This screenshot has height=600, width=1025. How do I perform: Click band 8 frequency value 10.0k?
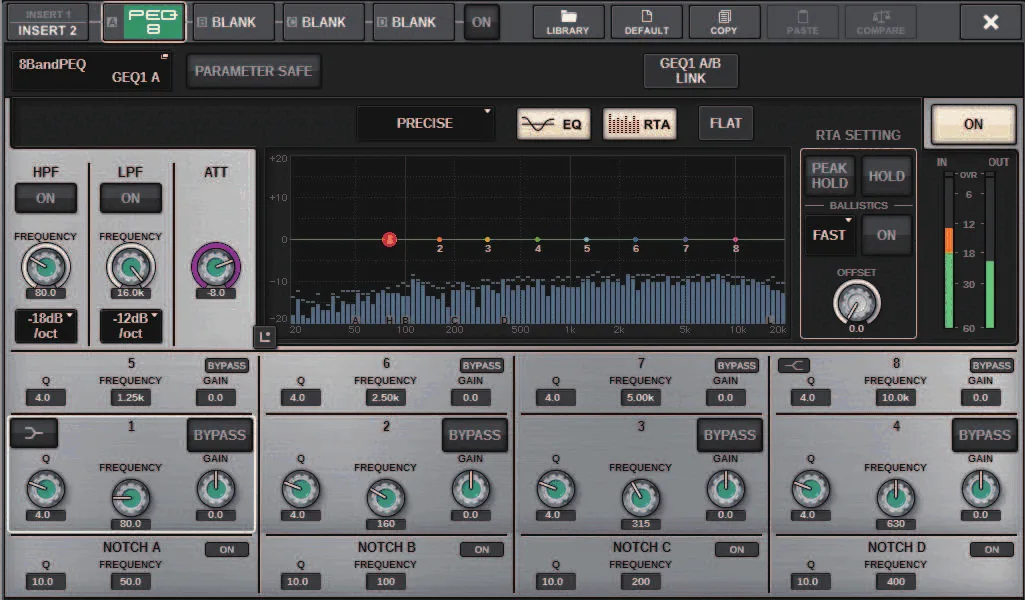895,397
